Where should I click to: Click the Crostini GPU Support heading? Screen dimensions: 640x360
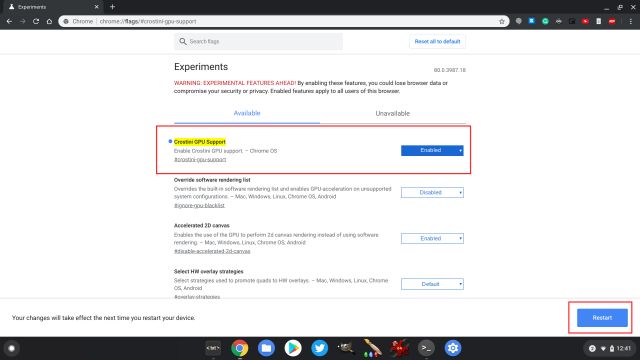click(200, 142)
